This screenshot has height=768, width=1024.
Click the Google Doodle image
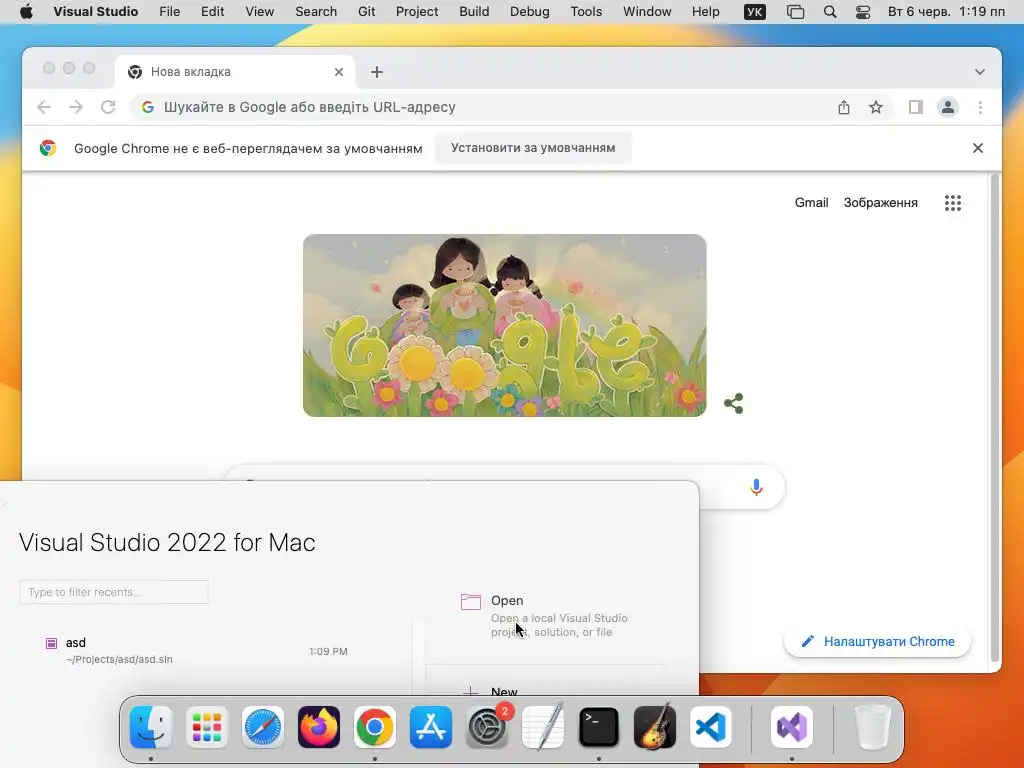pos(504,325)
